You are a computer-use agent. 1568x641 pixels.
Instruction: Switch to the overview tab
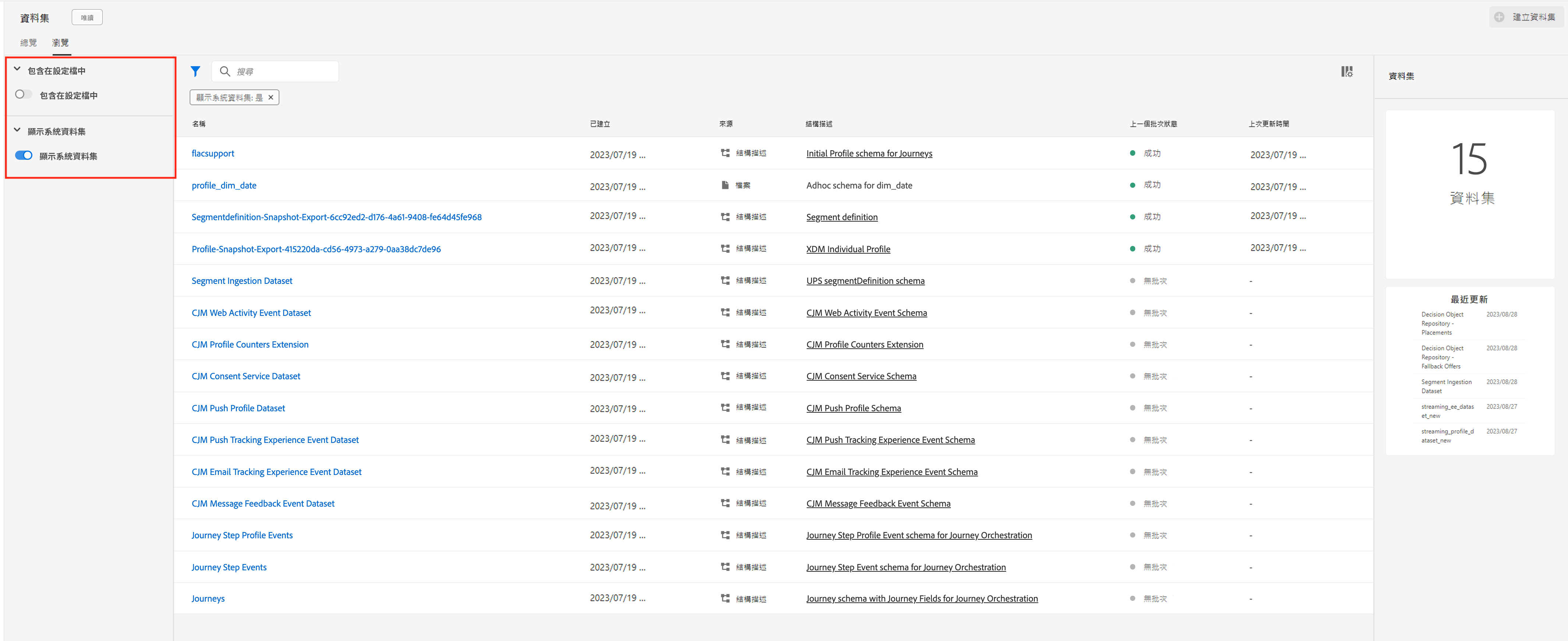pyautogui.click(x=28, y=43)
